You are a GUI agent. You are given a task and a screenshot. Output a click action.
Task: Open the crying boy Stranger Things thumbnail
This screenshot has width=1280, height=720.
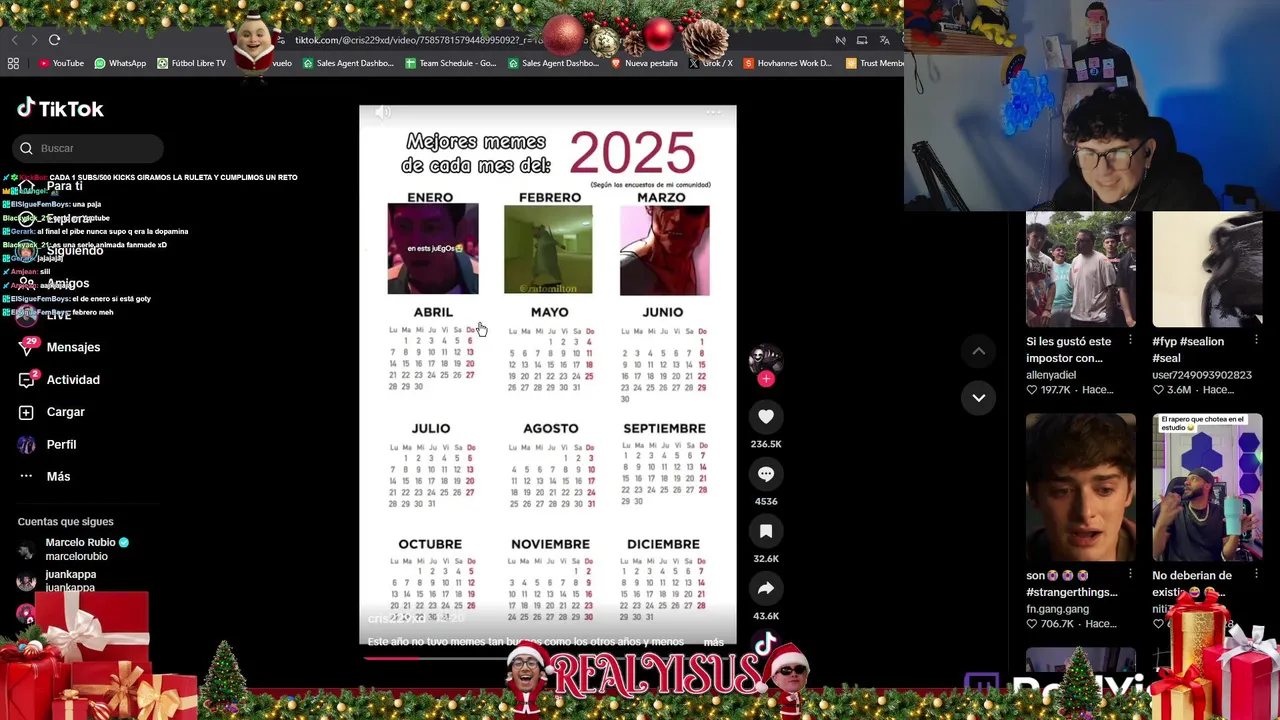tap(1081, 488)
